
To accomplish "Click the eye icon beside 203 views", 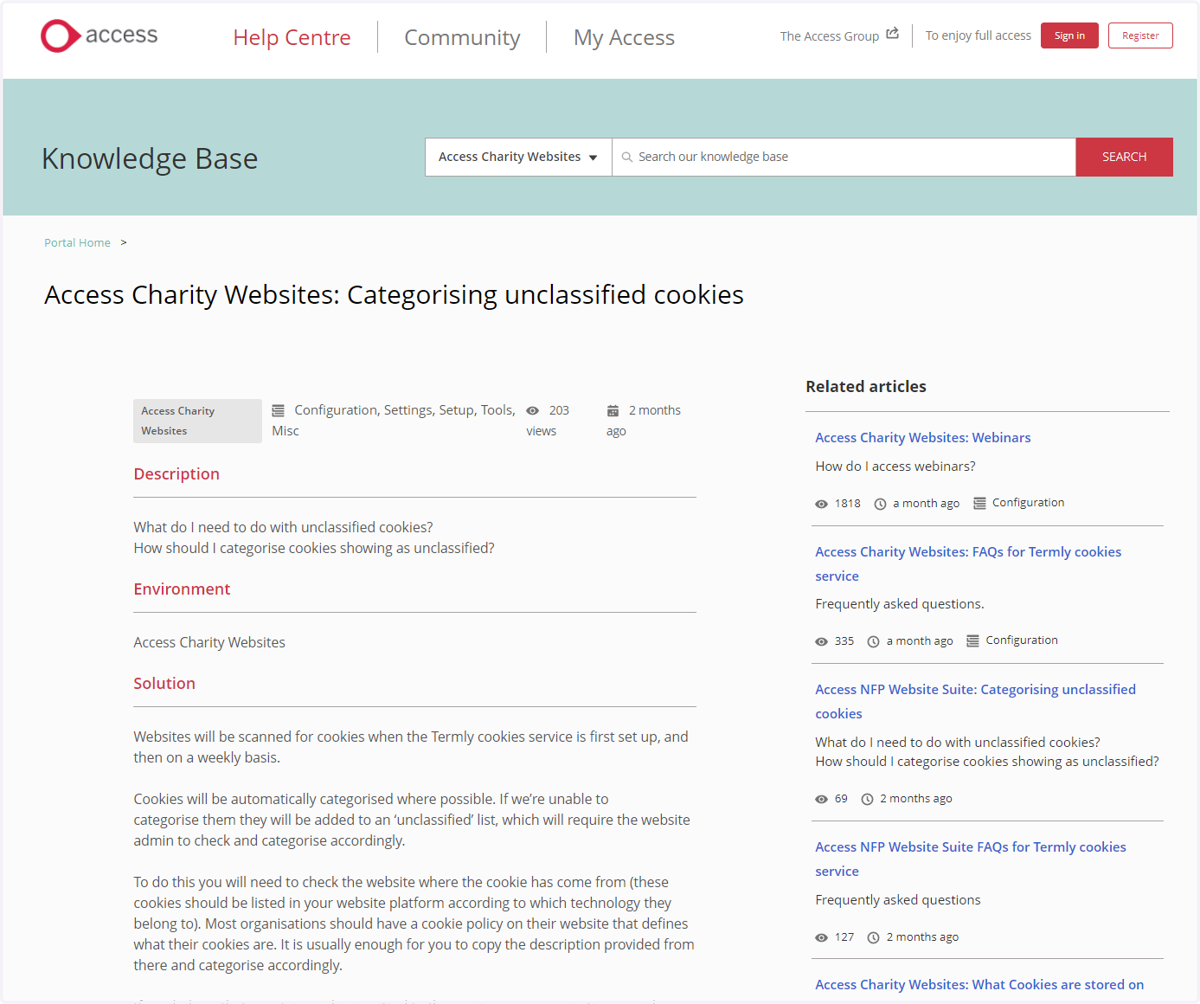I will click(x=533, y=410).
